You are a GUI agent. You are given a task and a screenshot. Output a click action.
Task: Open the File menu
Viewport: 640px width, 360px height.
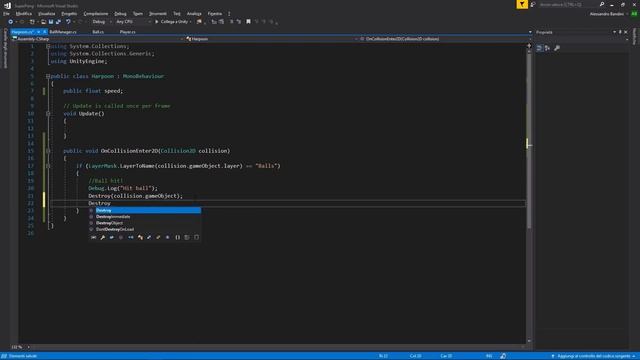coord(6,14)
